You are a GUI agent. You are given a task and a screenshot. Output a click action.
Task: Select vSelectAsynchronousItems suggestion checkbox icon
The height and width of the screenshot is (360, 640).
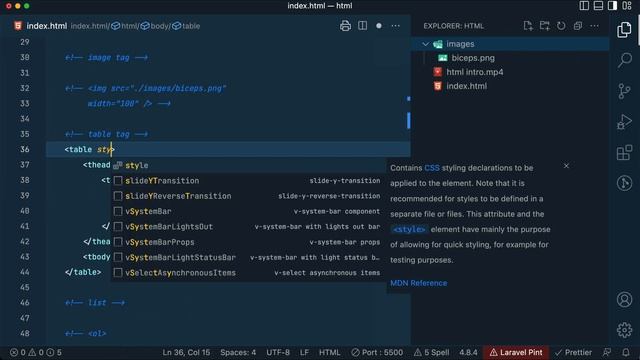point(118,273)
